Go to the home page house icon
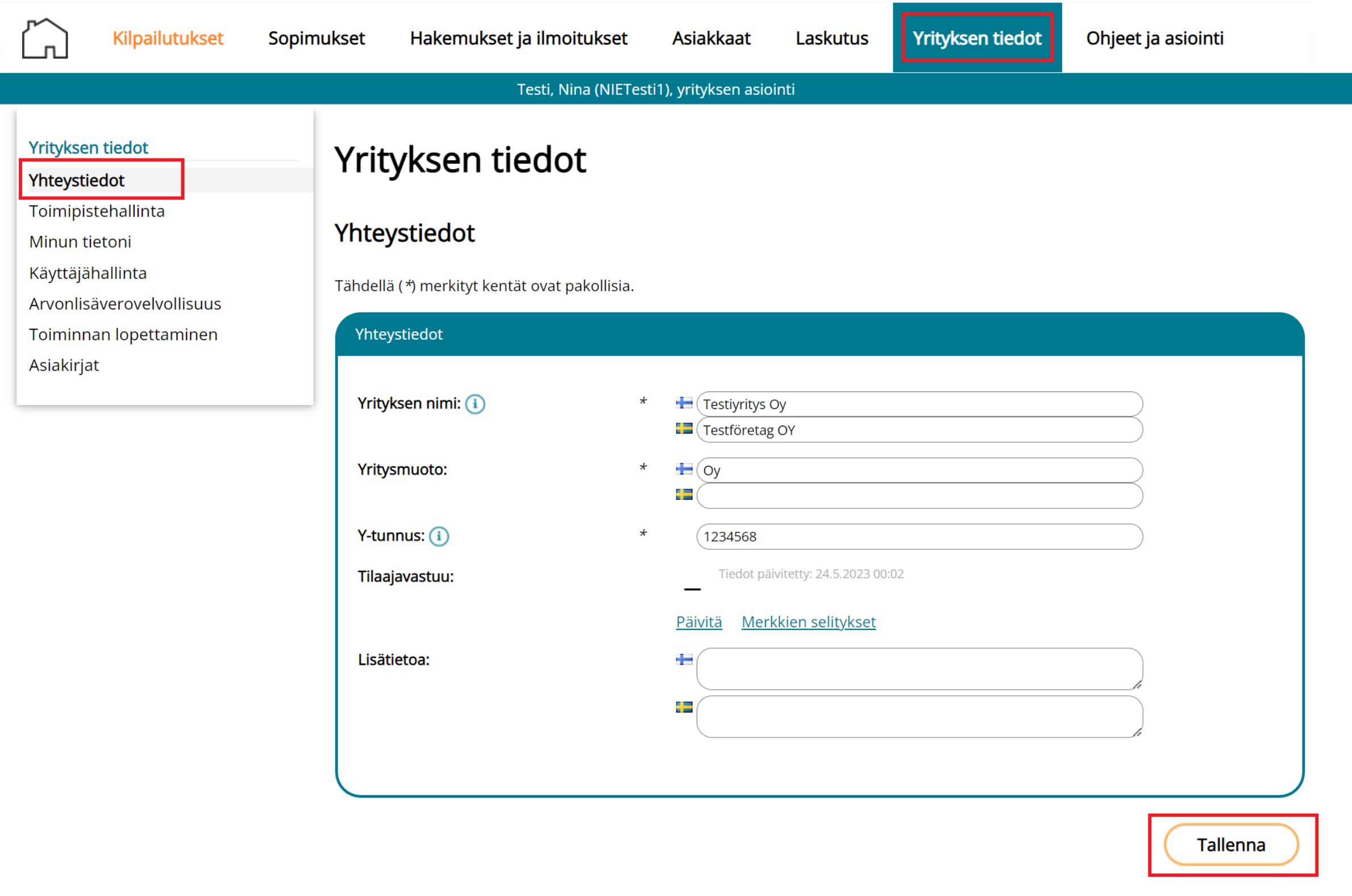The width and height of the screenshot is (1352, 896). 44,38
